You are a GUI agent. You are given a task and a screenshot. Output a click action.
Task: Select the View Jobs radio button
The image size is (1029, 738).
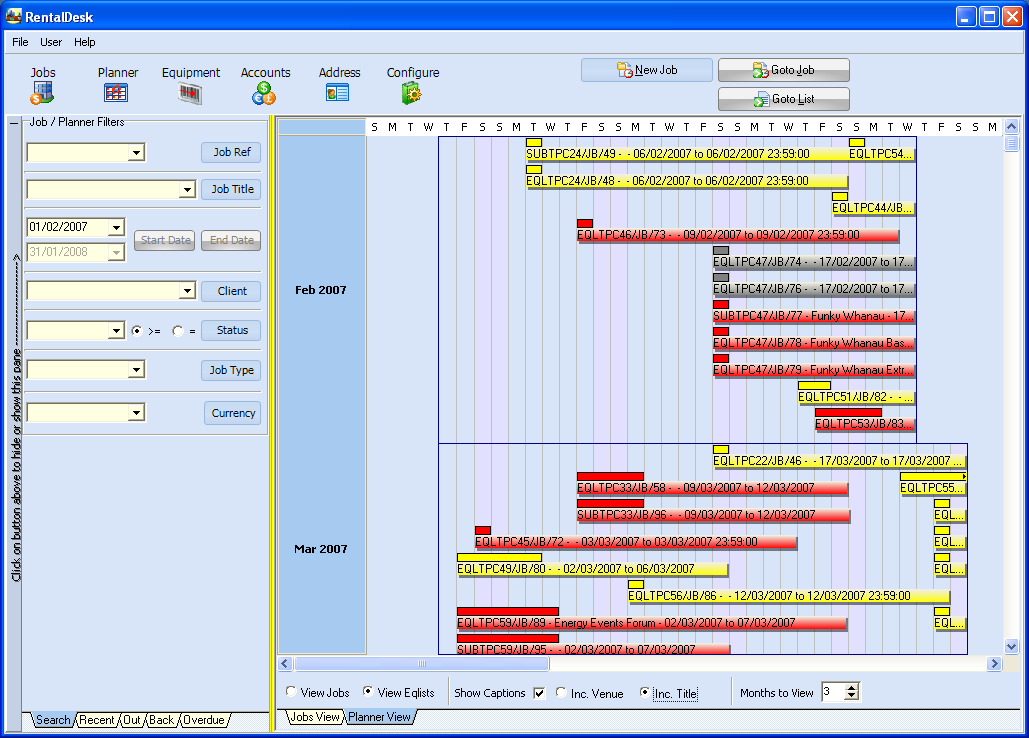[x=291, y=692]
